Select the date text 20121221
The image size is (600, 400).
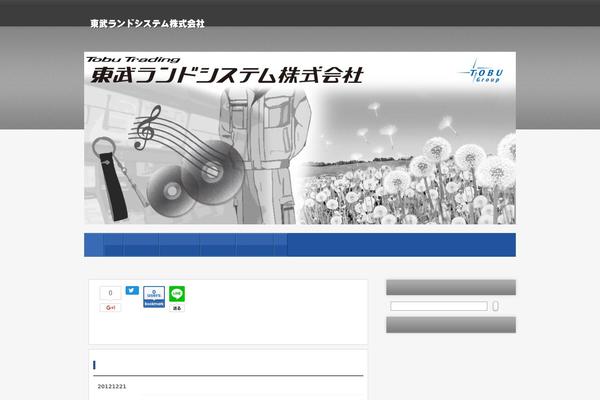[112, 387]
